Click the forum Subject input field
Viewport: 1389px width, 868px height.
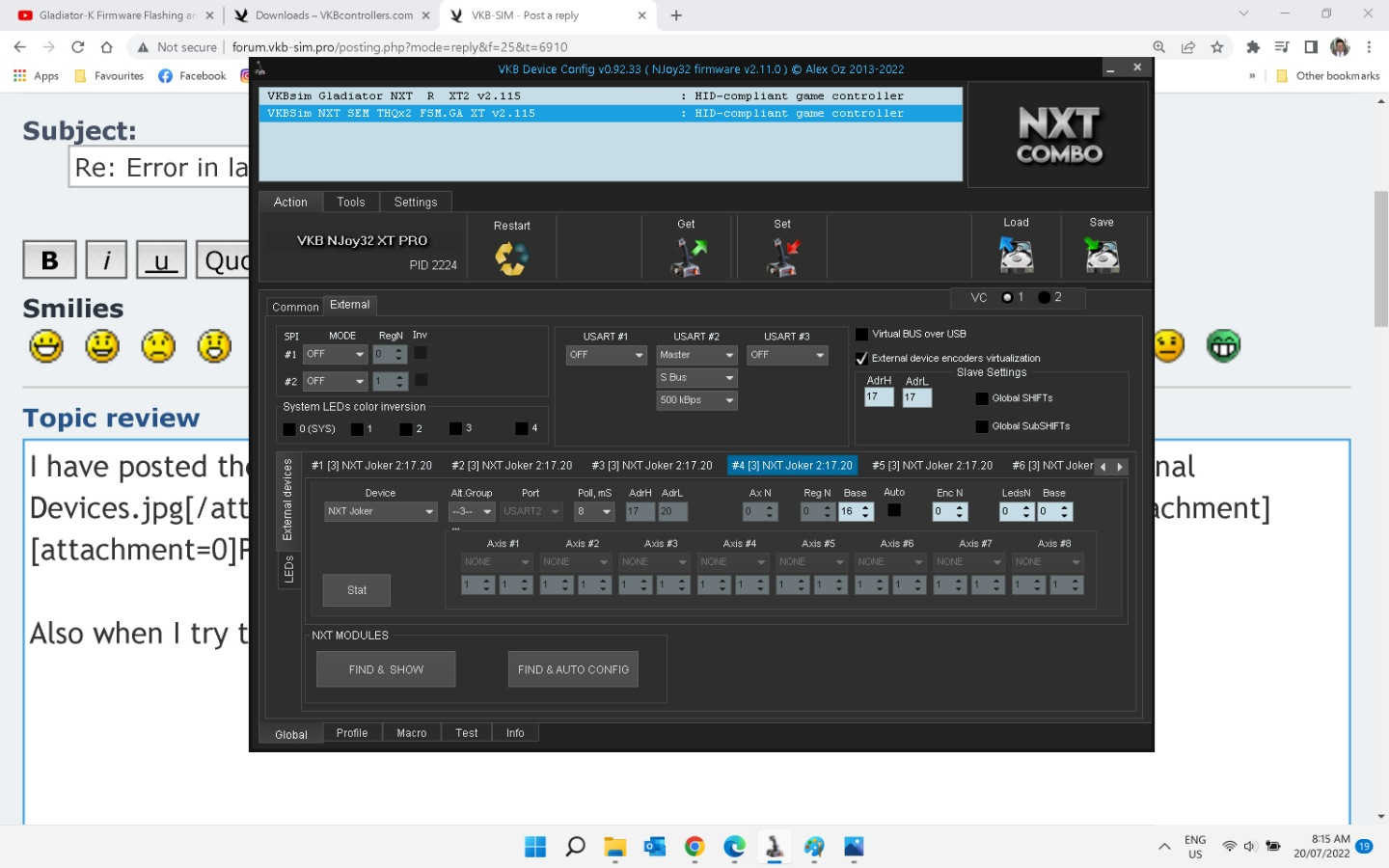(x=159, y=168)
